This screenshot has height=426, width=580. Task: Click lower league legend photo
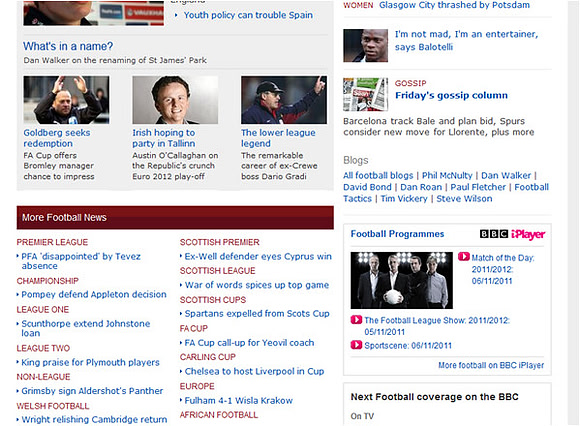click(284, 100)
